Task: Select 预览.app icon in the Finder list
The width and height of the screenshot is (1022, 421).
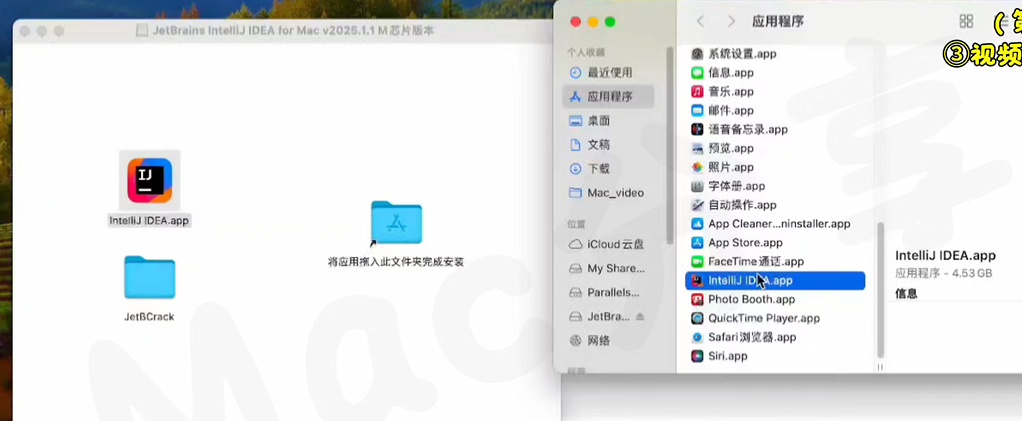Action: [697, 149]
